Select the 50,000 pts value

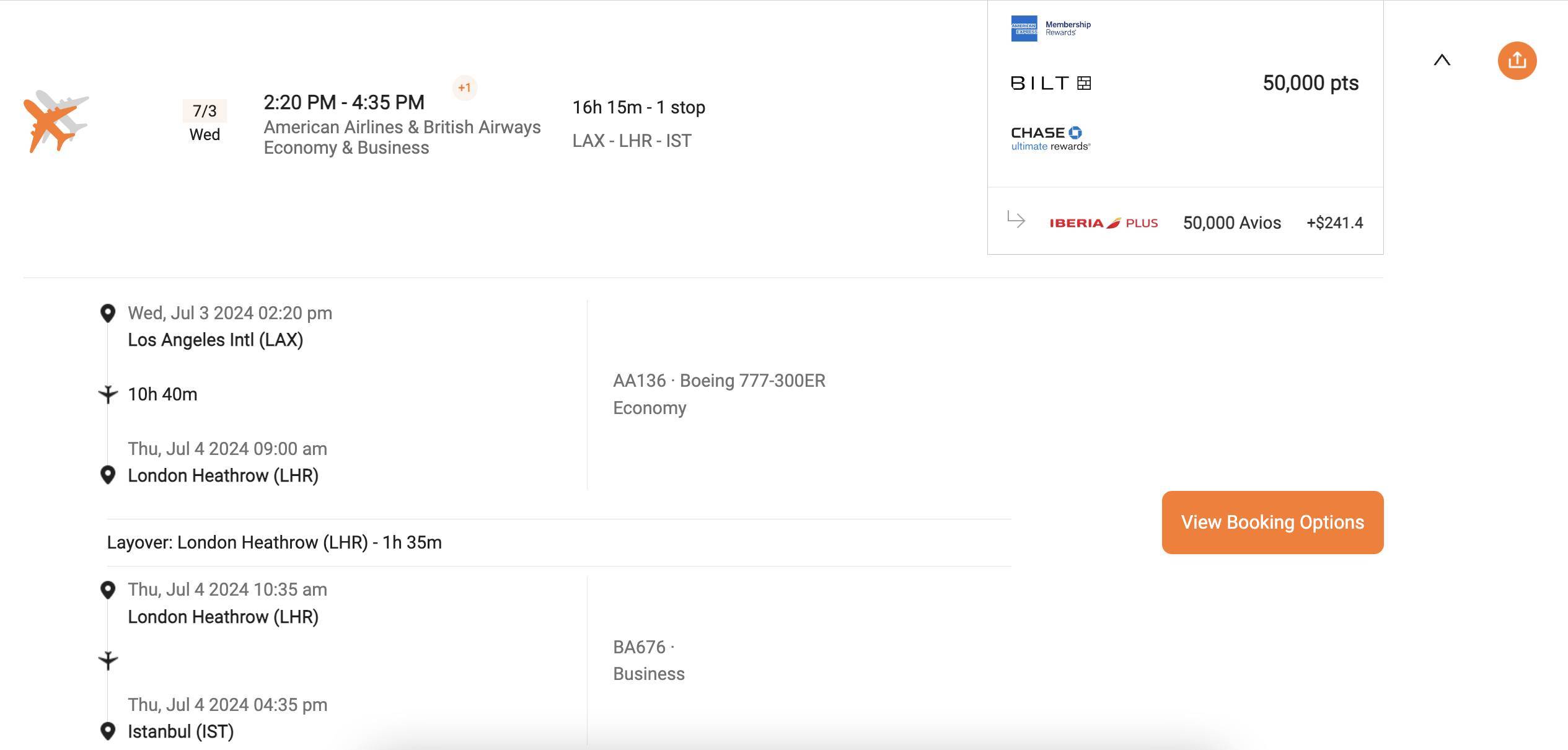pos(1310,83)
